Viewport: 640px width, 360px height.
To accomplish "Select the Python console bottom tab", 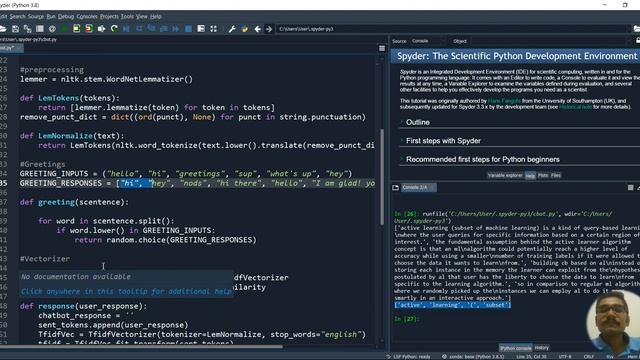I will 516,348.
